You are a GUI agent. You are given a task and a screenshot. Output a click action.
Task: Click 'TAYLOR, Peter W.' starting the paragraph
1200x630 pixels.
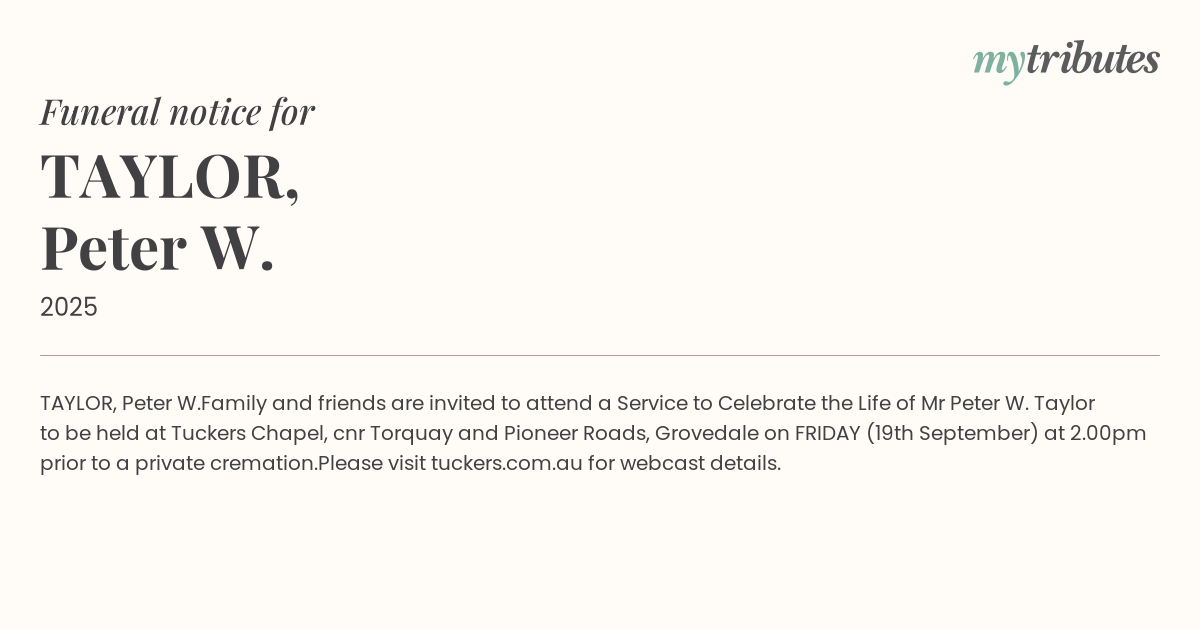pyautogui.click(x=120, y=403)
